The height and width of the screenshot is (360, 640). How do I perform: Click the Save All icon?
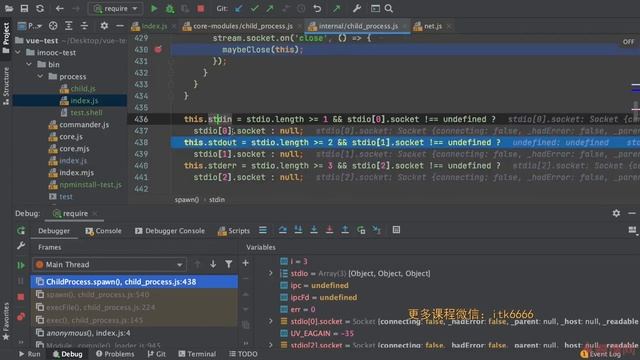(x=24, y=9)
